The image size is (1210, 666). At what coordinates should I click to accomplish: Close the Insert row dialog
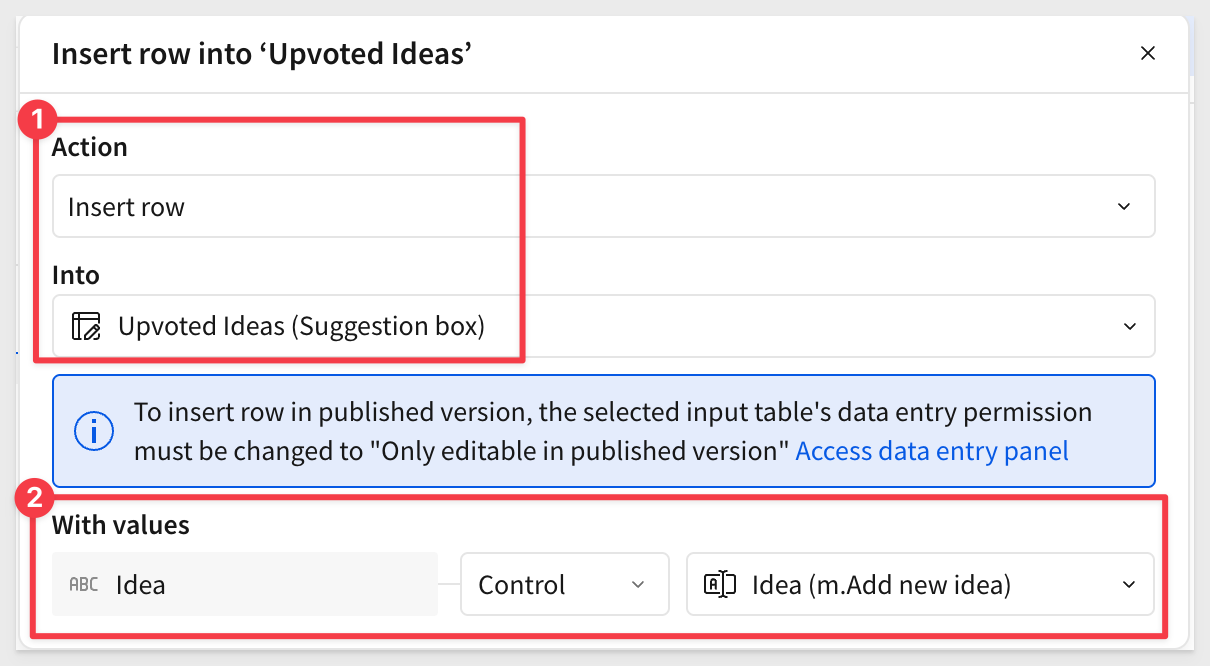click(x=1148, y=54)
